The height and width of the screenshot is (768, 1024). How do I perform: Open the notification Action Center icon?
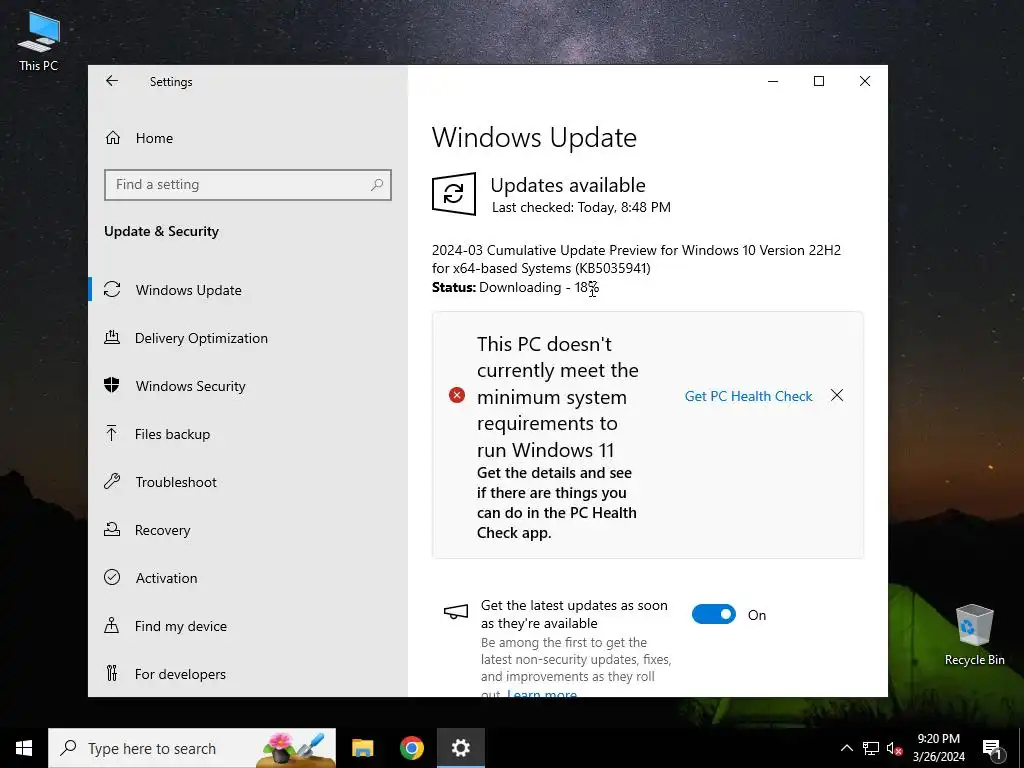(x=993, y=749)
